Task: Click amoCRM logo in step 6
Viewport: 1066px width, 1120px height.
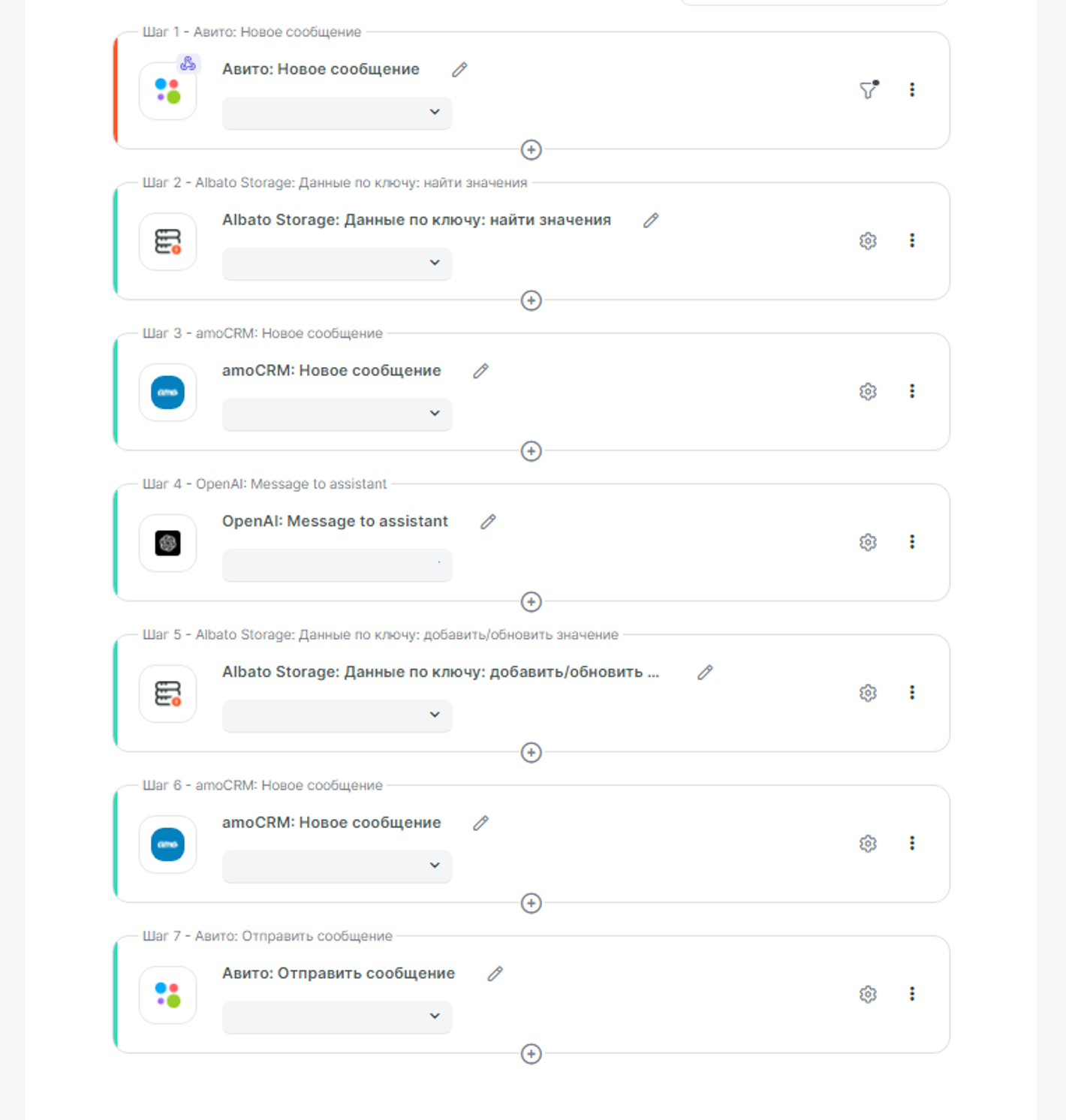Action: (168, 845)
